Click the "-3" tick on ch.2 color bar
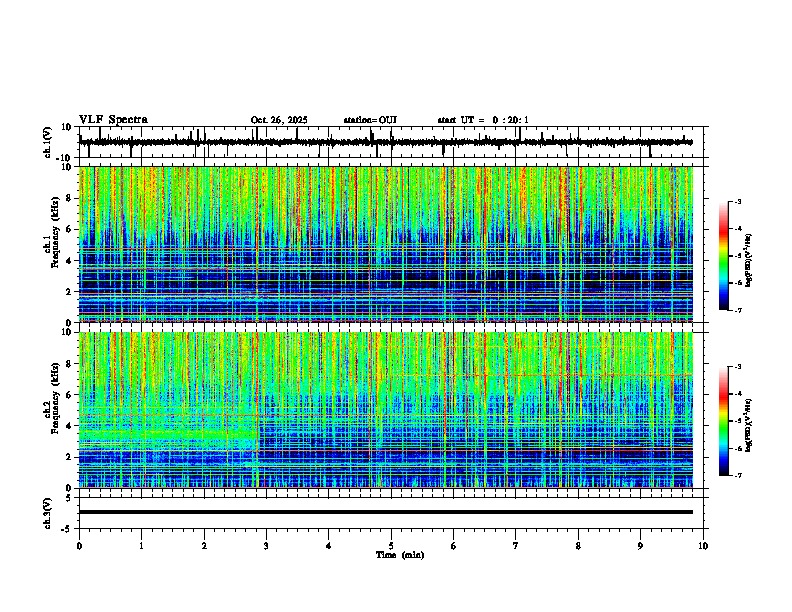 [x=738, y=367]
